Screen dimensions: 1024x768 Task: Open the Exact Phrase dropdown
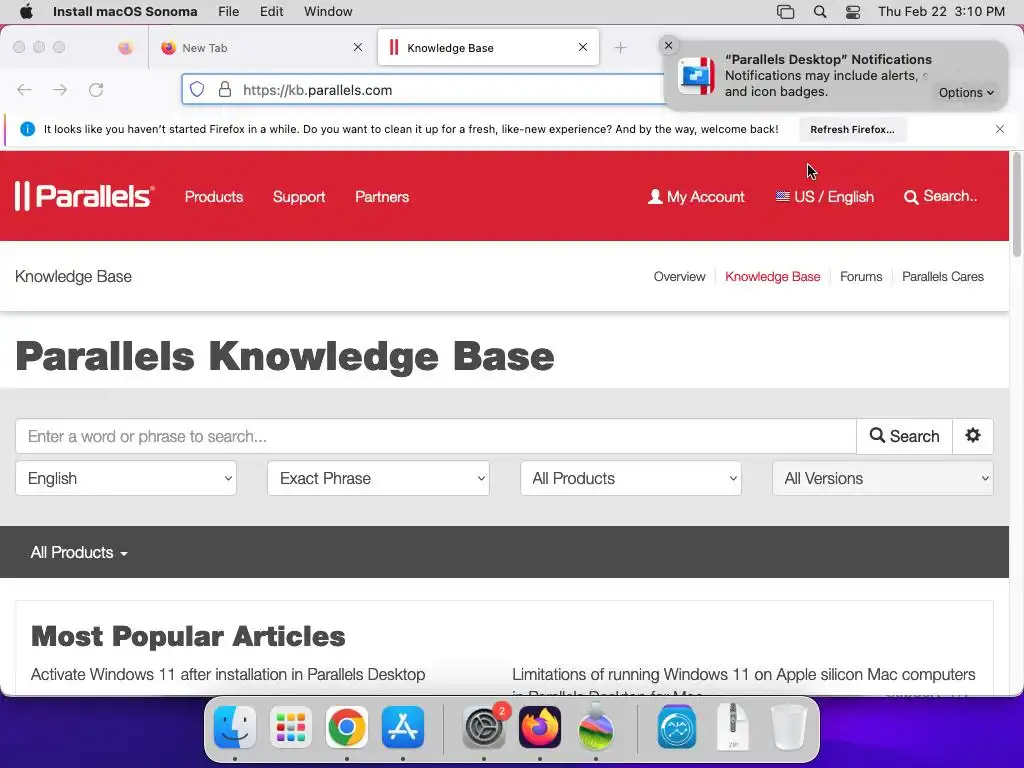(x=378, y=478)
